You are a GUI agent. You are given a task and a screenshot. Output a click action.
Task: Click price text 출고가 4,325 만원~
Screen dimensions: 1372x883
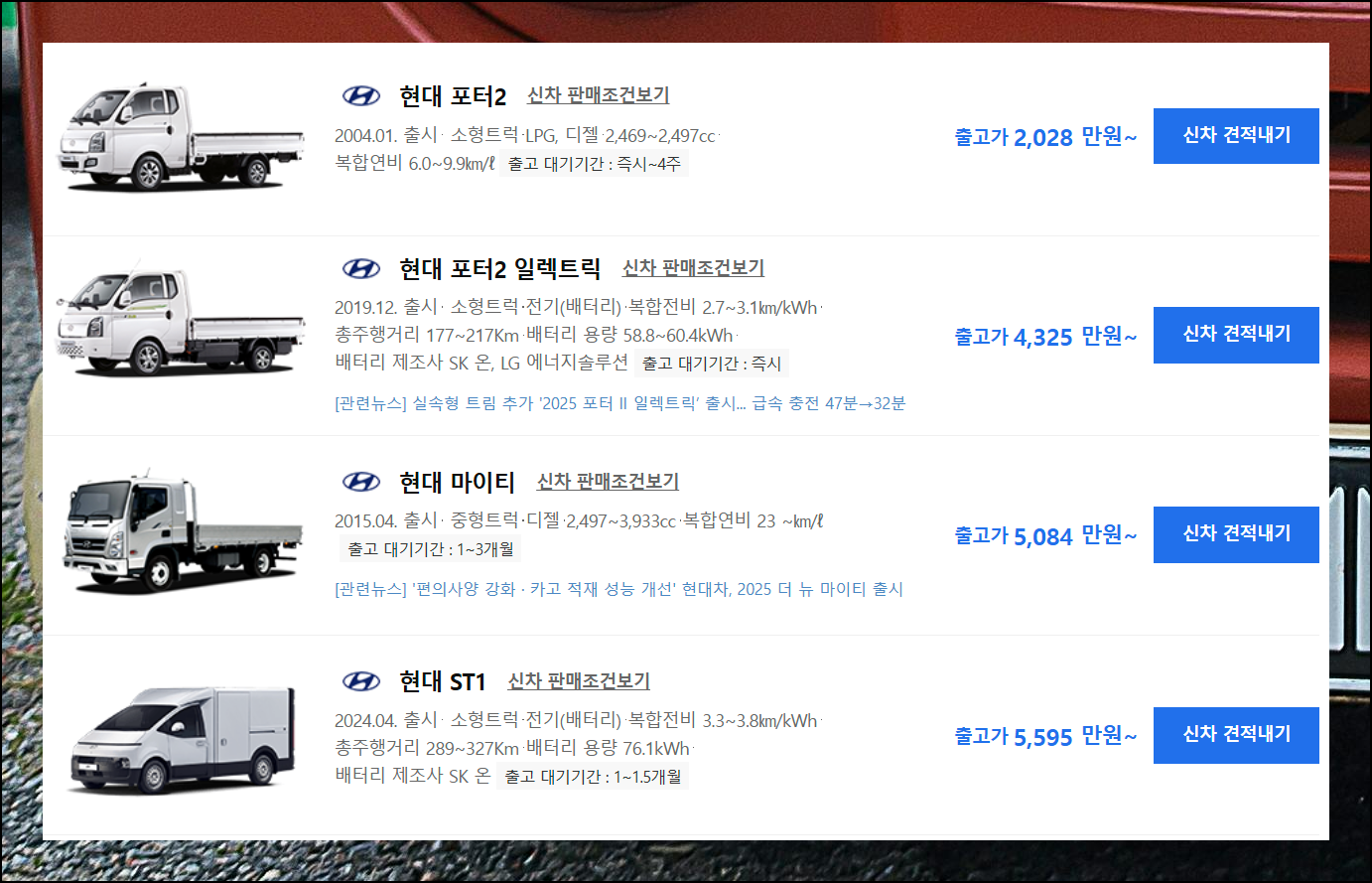tap(1045, 337)
